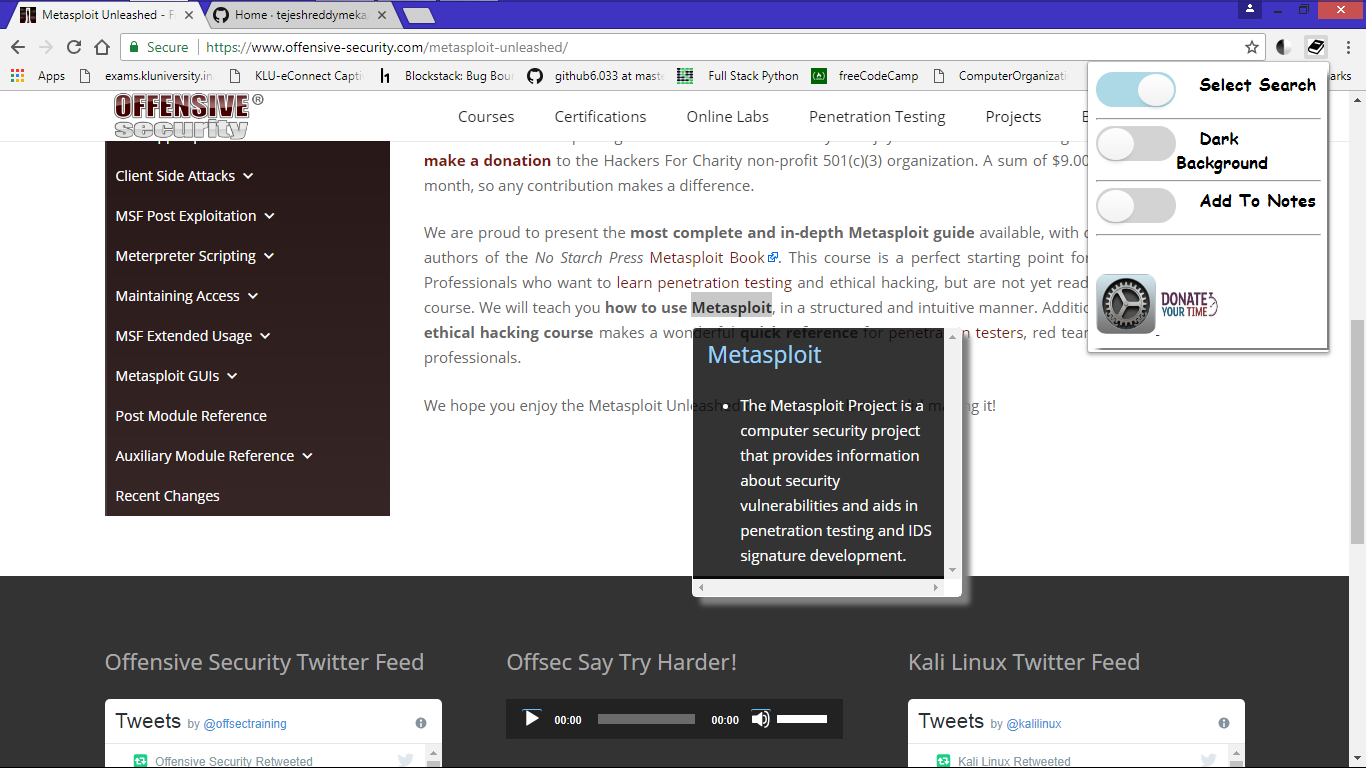The width and height of the screenshot is (1366, 768).
Task: Click the Donate Your Time image
Action: click(x=1189, y=304)
